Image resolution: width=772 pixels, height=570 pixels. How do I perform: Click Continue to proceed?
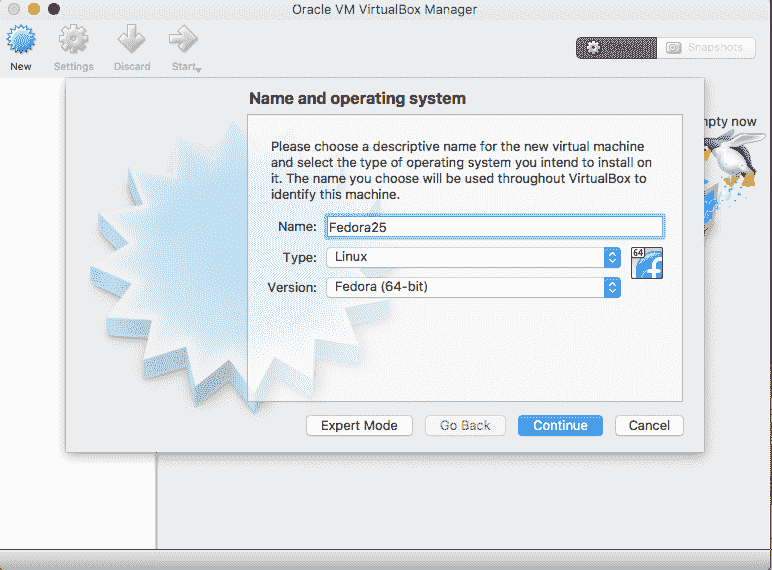(560, 425)
